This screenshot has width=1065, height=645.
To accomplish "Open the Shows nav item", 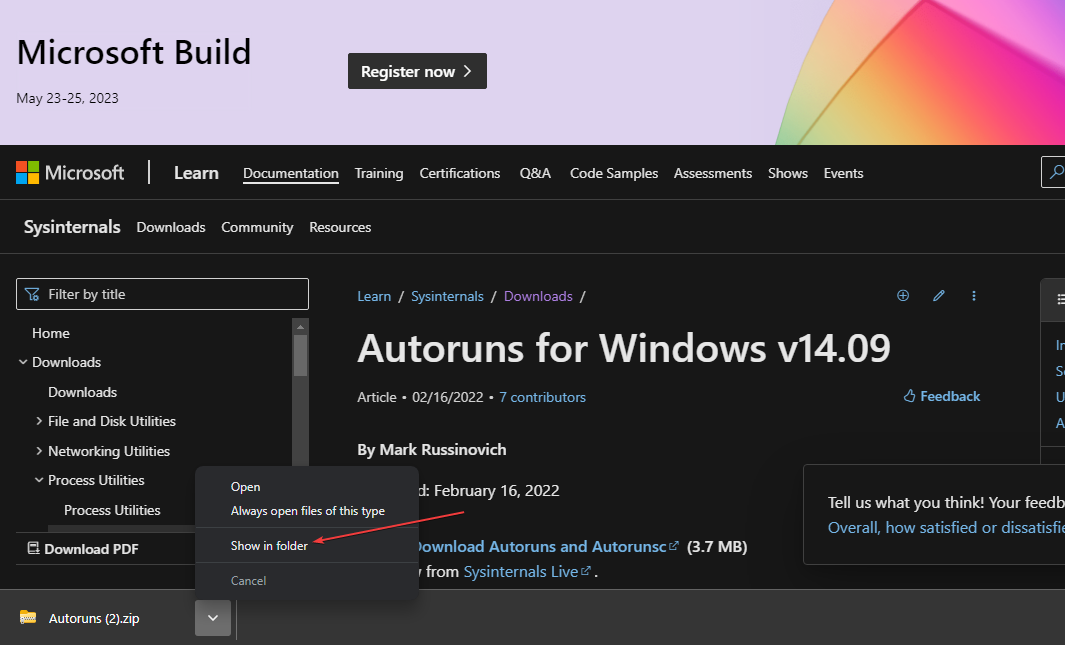I will pyautogui.click(x=788, y=173).
